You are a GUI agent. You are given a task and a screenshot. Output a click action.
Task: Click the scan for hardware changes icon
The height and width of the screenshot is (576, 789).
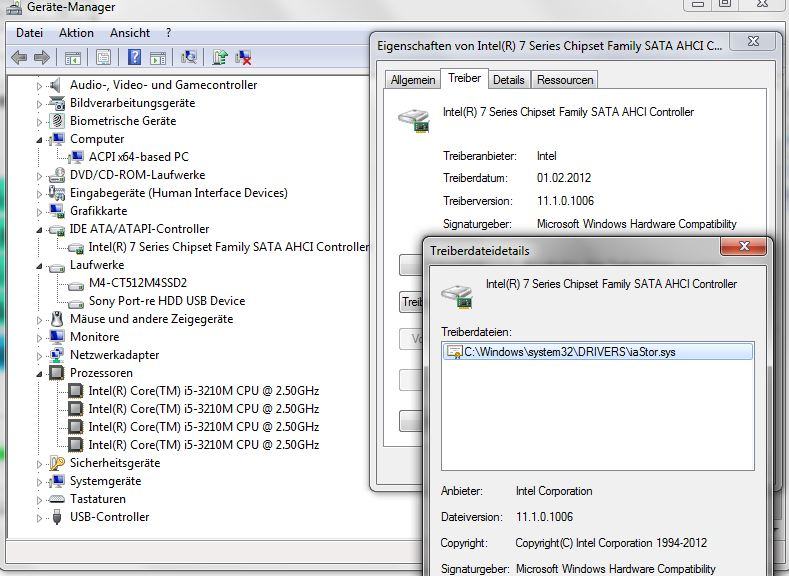pos(189,57)
